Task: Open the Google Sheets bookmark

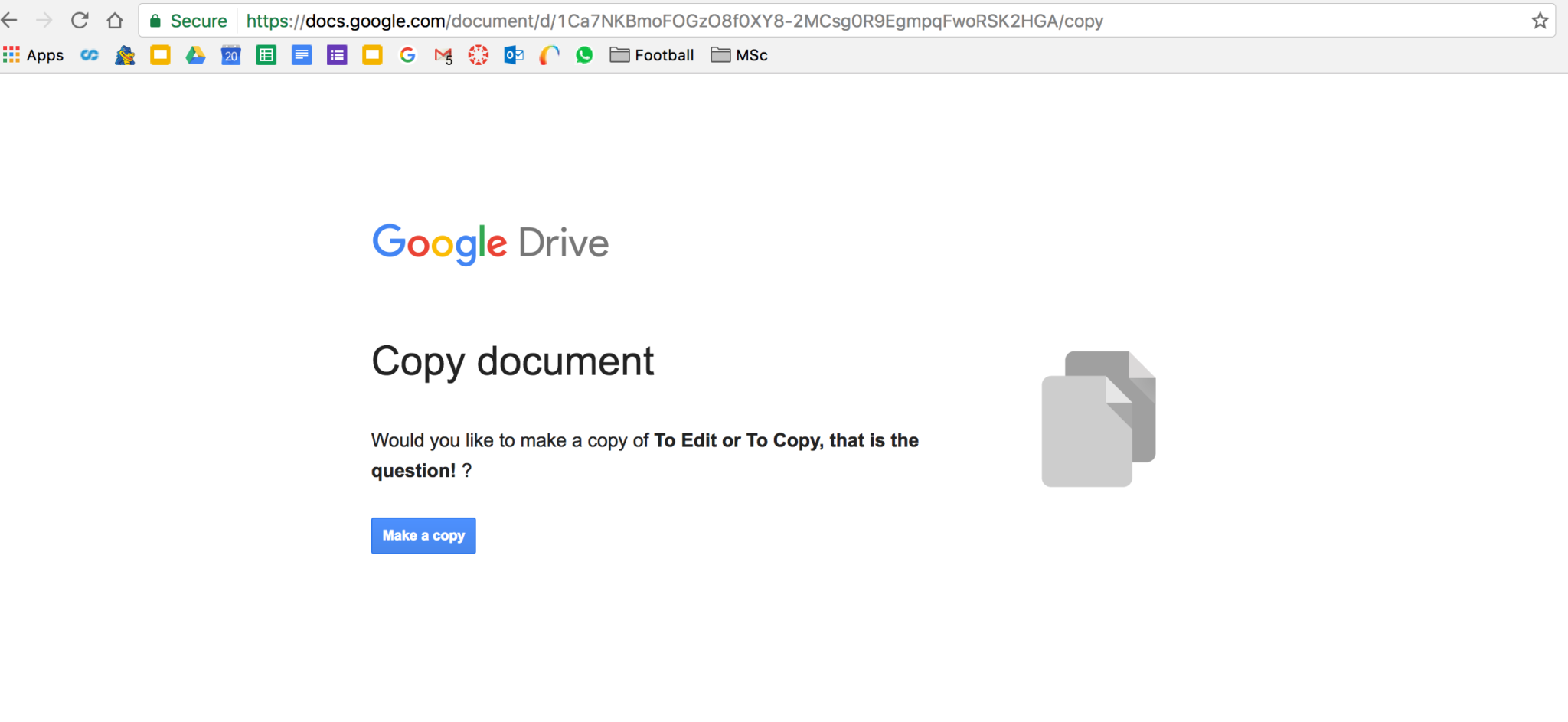Action: [266, 55]
